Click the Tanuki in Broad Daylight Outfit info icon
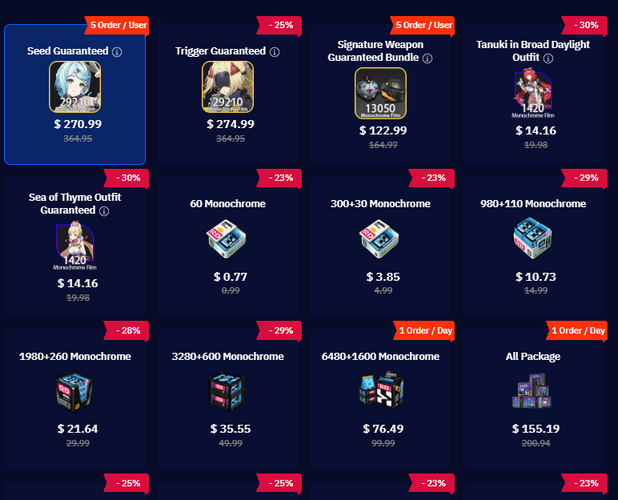The width and height of the screenshot is (618, 500). coord(548,59)
